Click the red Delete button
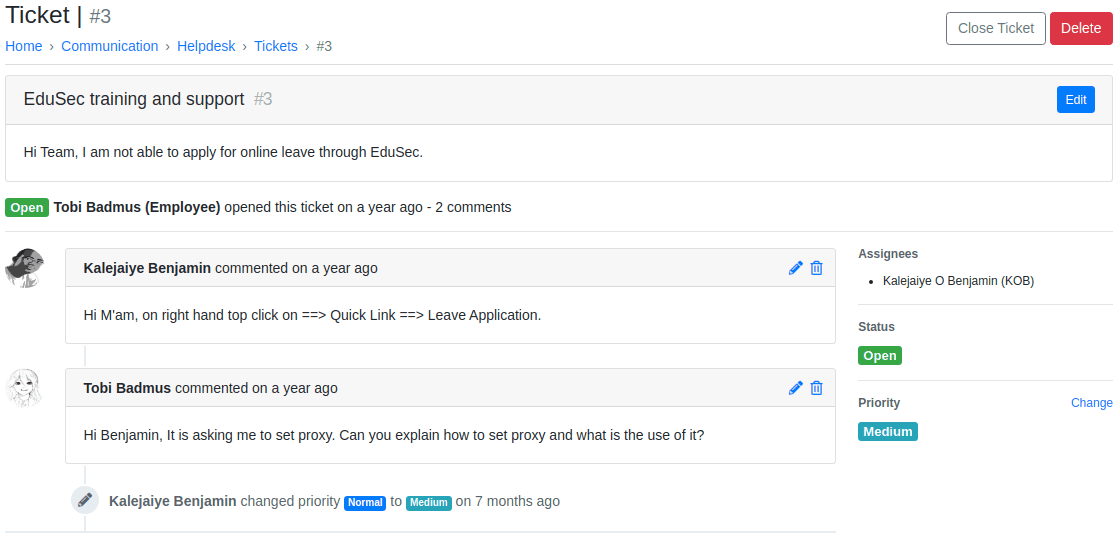1120x536 pixels. point(1081,29)
